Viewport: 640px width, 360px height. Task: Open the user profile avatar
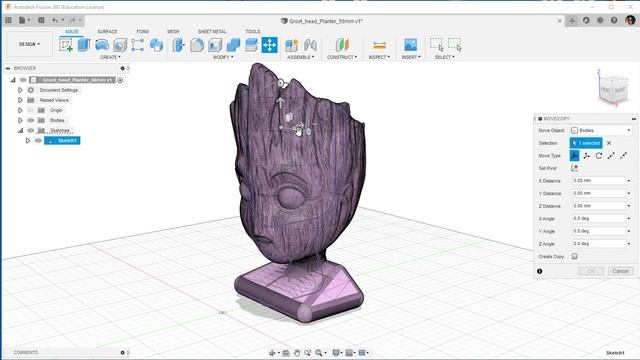point(630,20)
